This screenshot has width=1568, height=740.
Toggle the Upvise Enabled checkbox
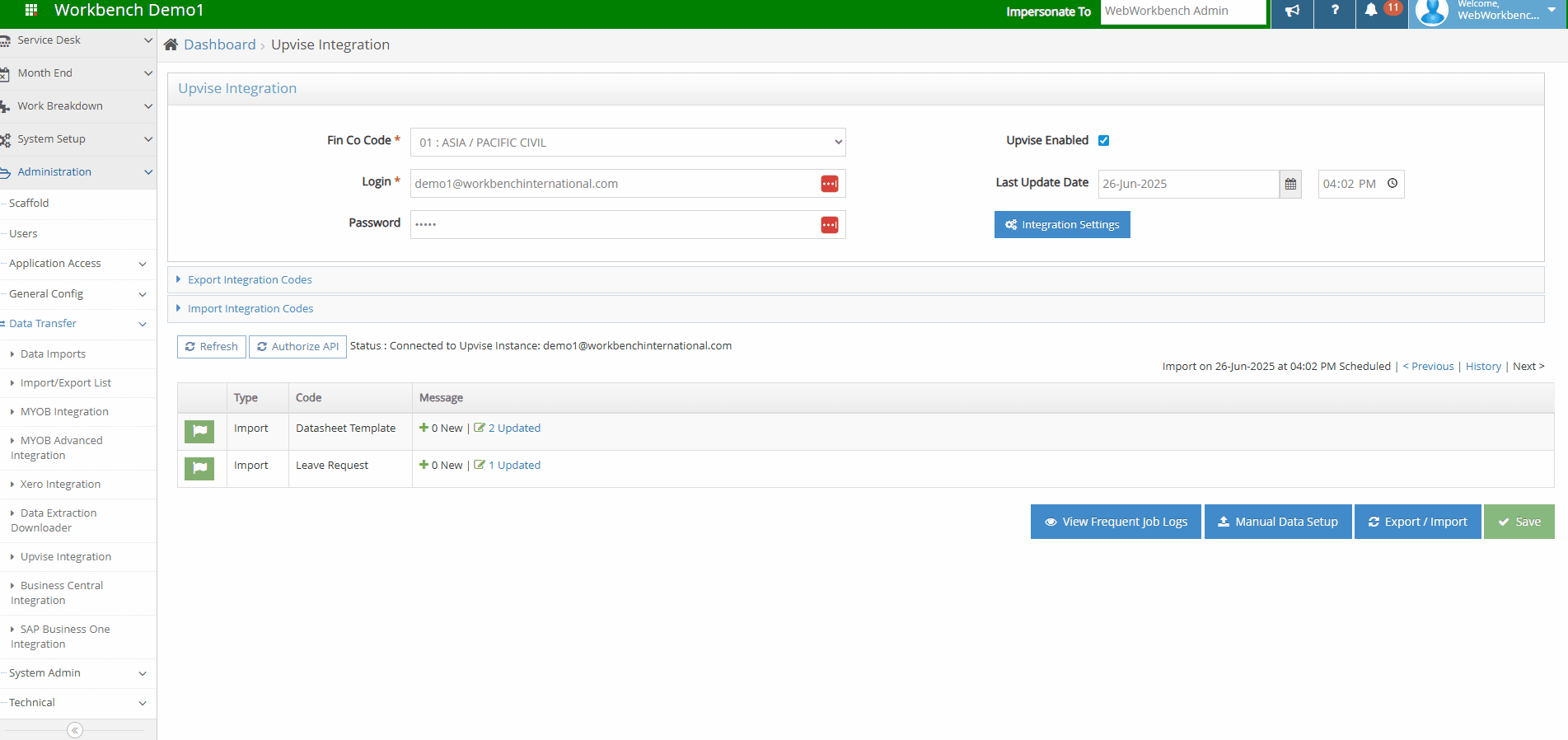[x=1104, y=140]
